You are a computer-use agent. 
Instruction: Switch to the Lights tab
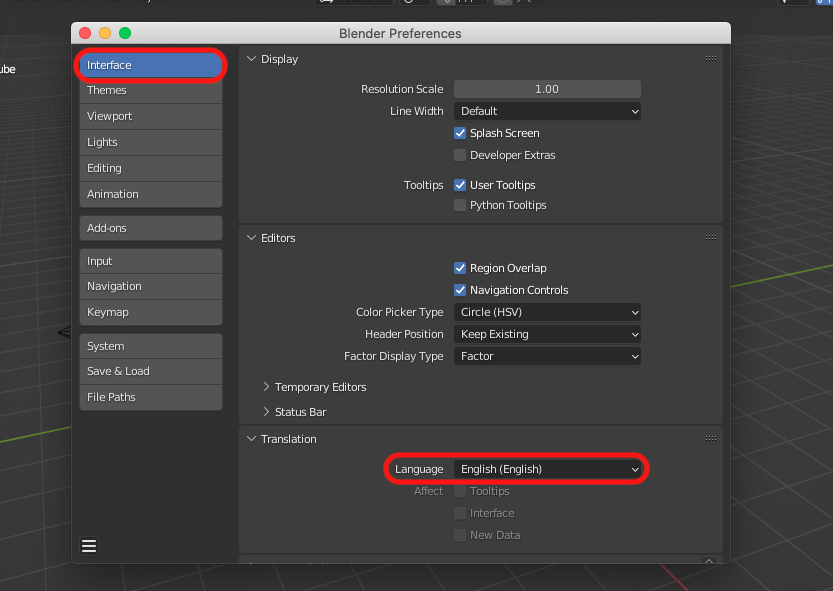coord(151,142)
